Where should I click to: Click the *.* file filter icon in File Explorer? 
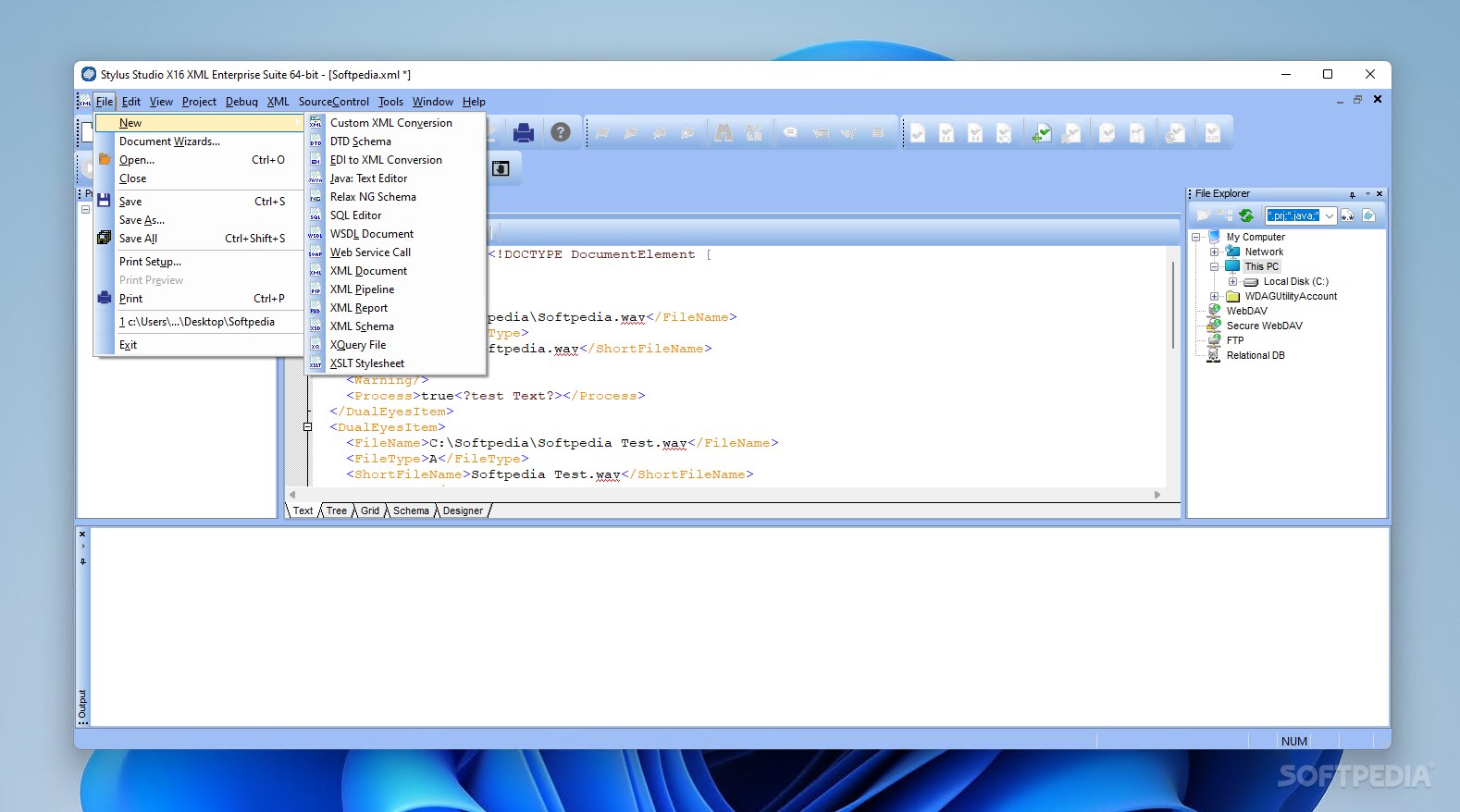1348,215
